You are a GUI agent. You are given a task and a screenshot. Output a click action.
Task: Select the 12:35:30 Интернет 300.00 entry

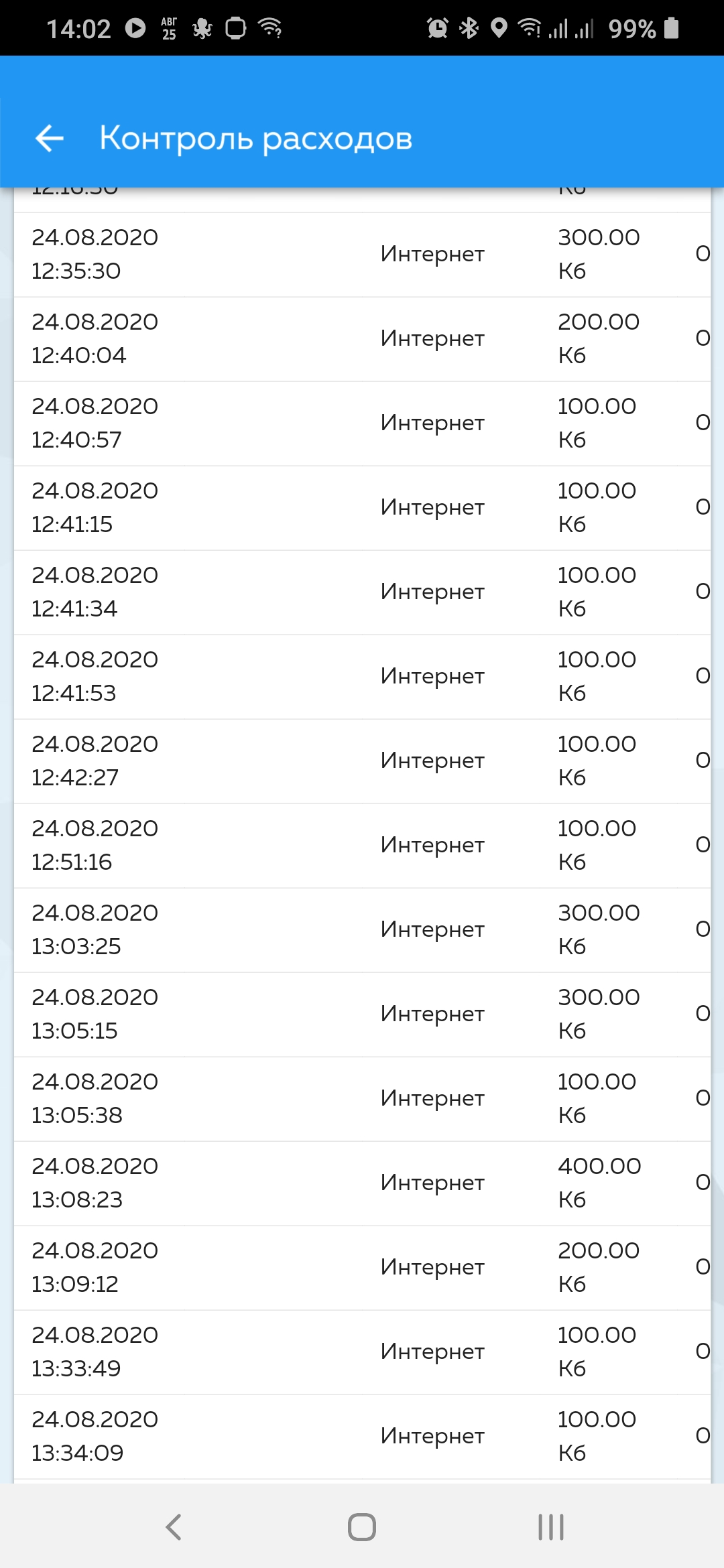(363, 255)
